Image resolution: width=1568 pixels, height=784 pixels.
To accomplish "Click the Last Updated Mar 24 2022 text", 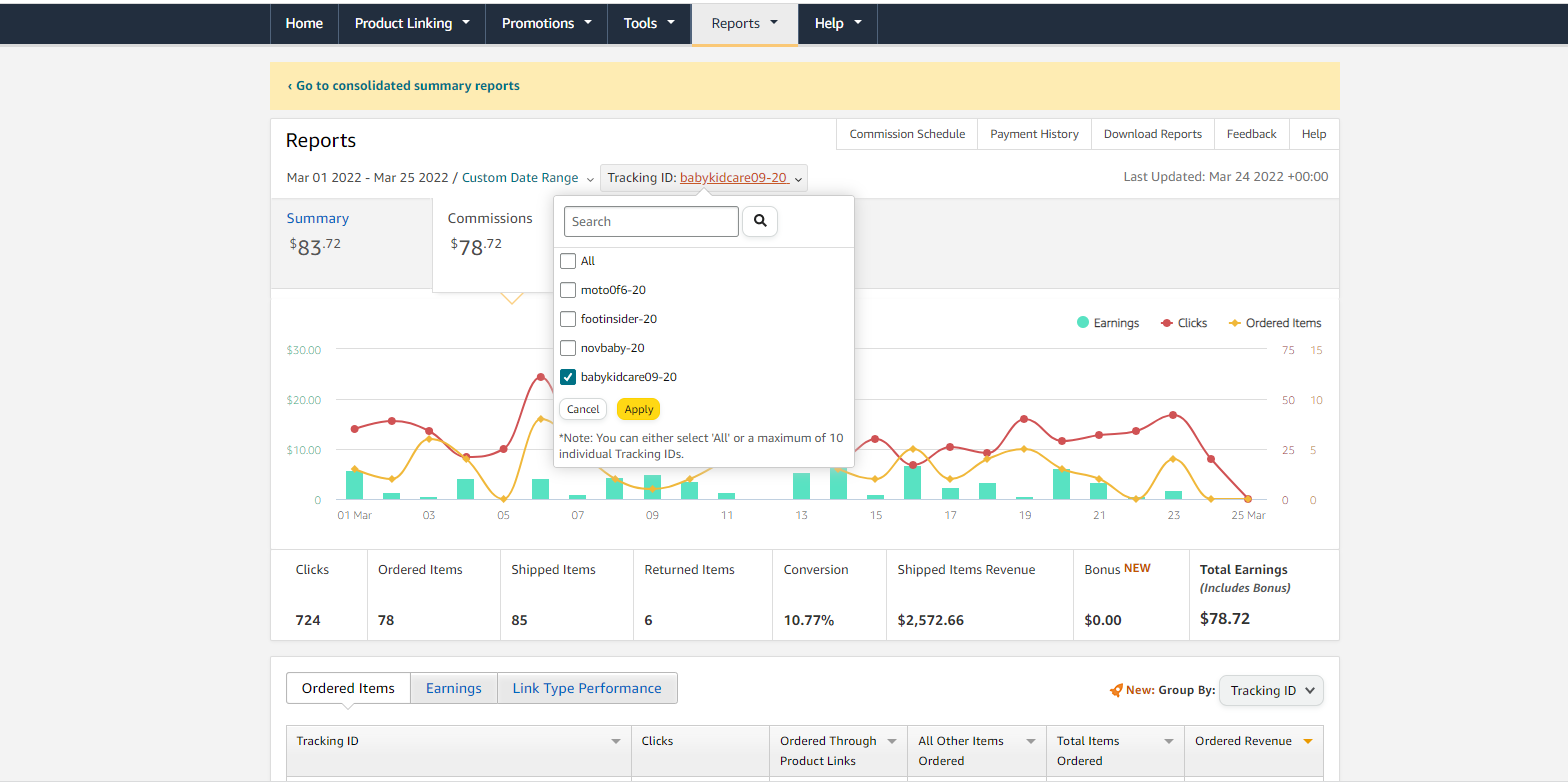I will click(1226, 177).
